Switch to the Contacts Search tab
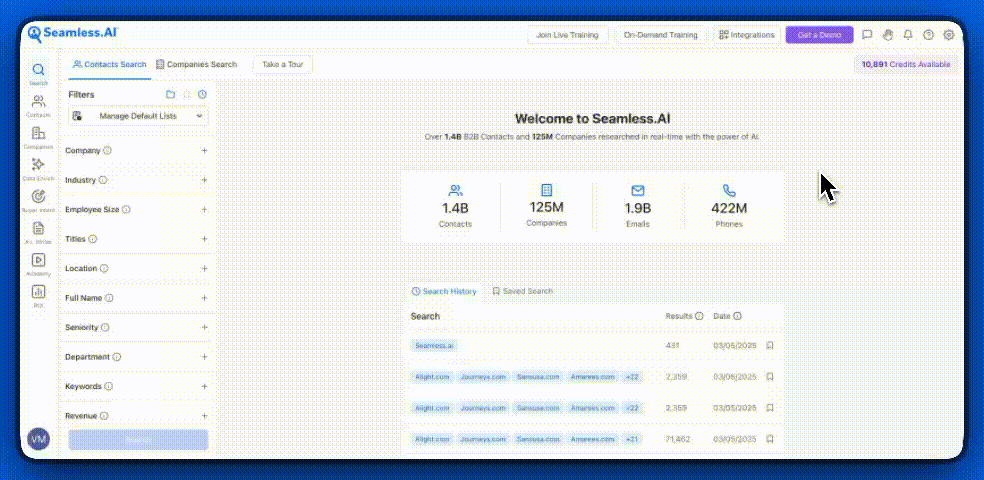The height and width of the screenshot is (480, 984). point(110,65)
